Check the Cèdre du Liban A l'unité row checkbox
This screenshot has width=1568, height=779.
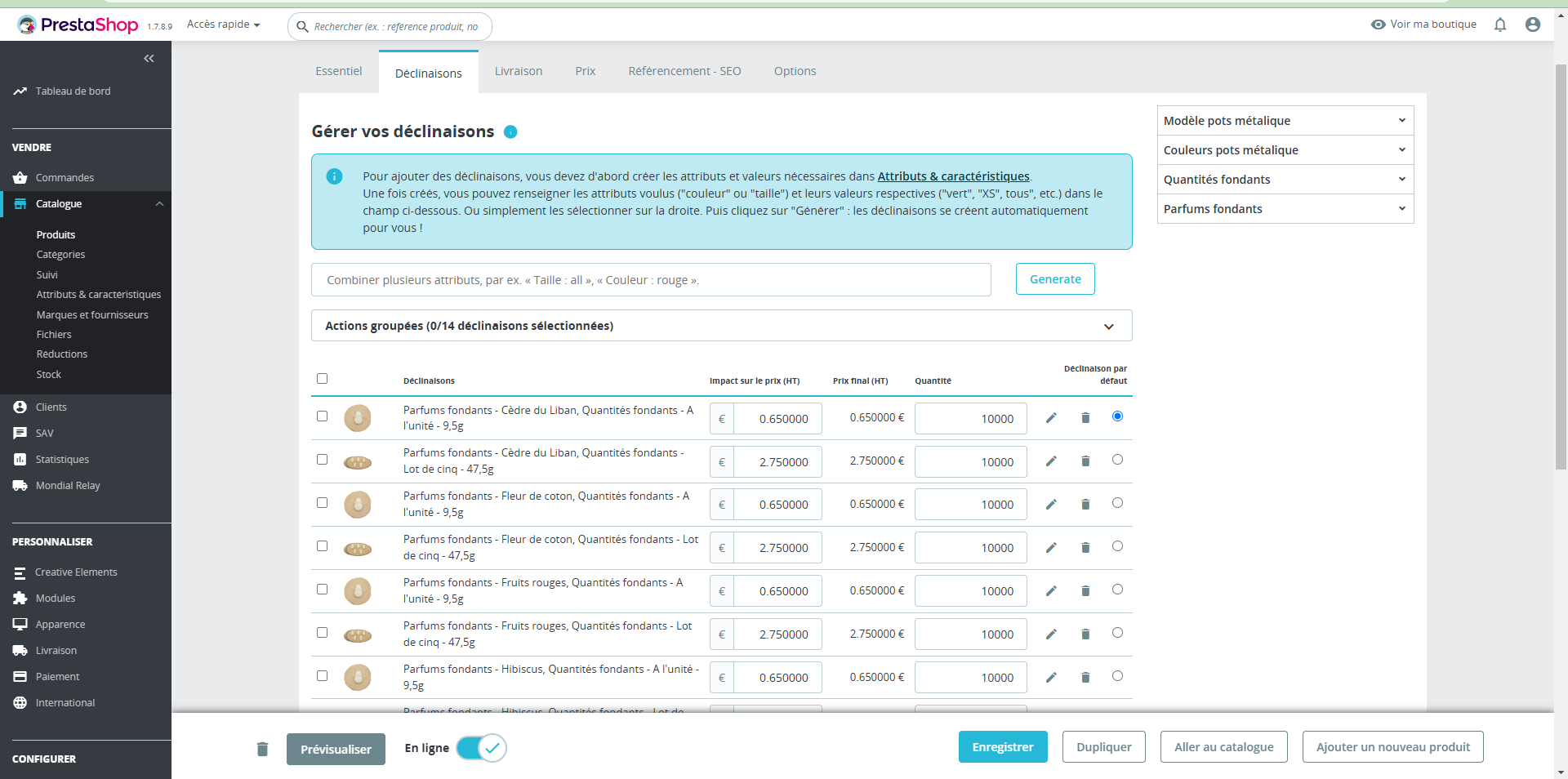[322, 416]
